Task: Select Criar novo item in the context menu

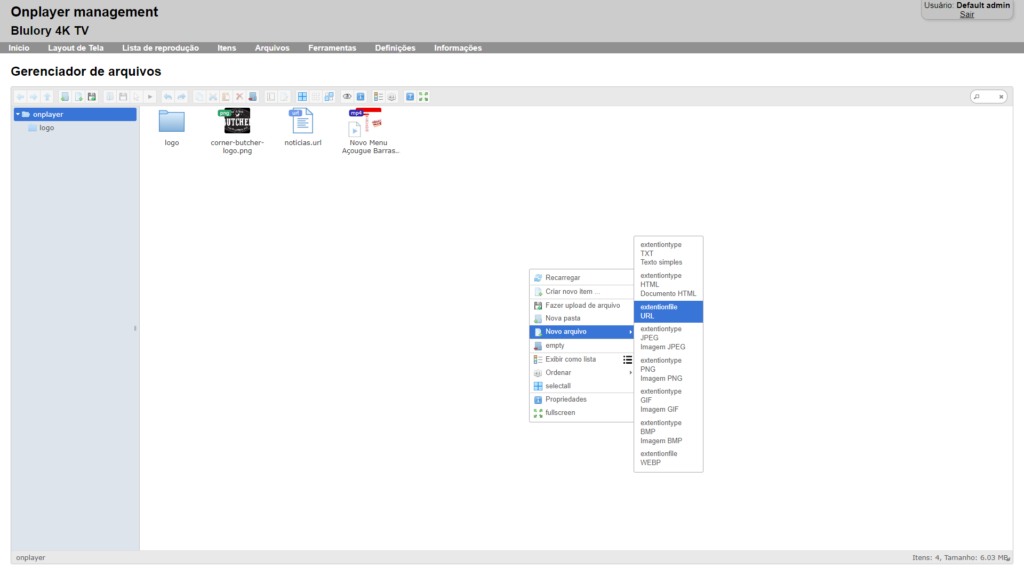Action: 581,291
